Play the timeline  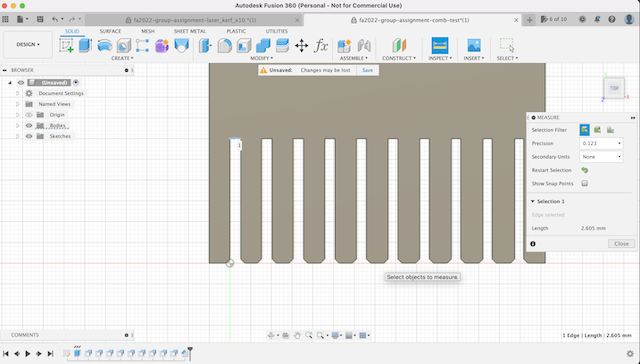pos(28,354)
